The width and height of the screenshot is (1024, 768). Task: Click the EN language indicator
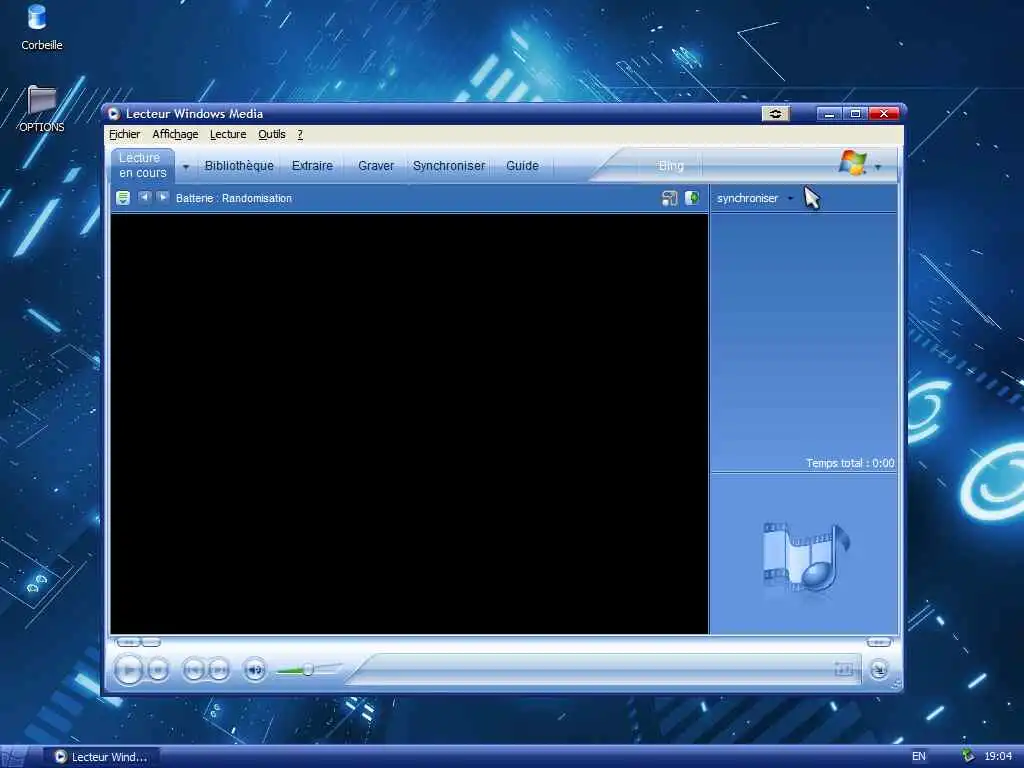point(918,756)
